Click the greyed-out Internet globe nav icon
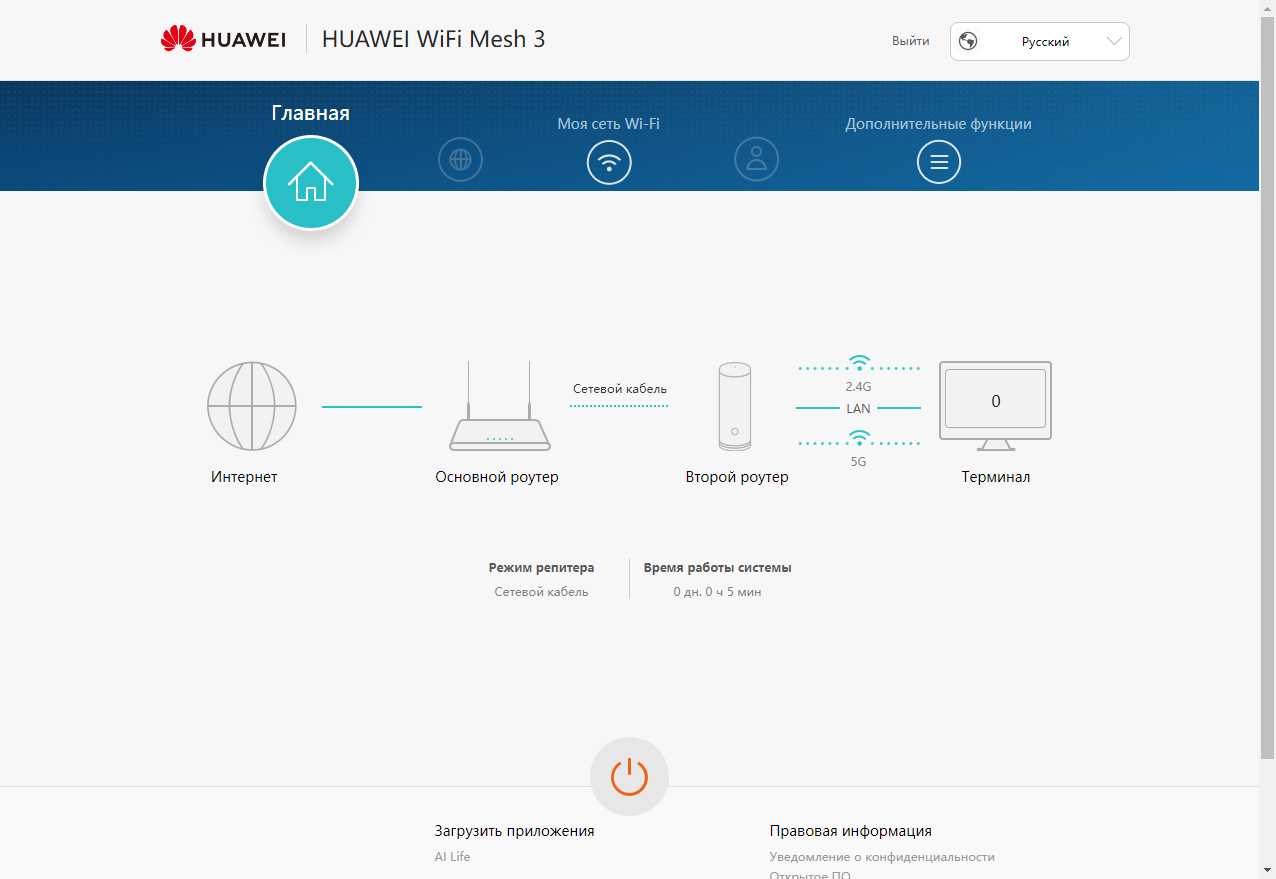This screenshot has width=1276, height=879. pos(460,159)
